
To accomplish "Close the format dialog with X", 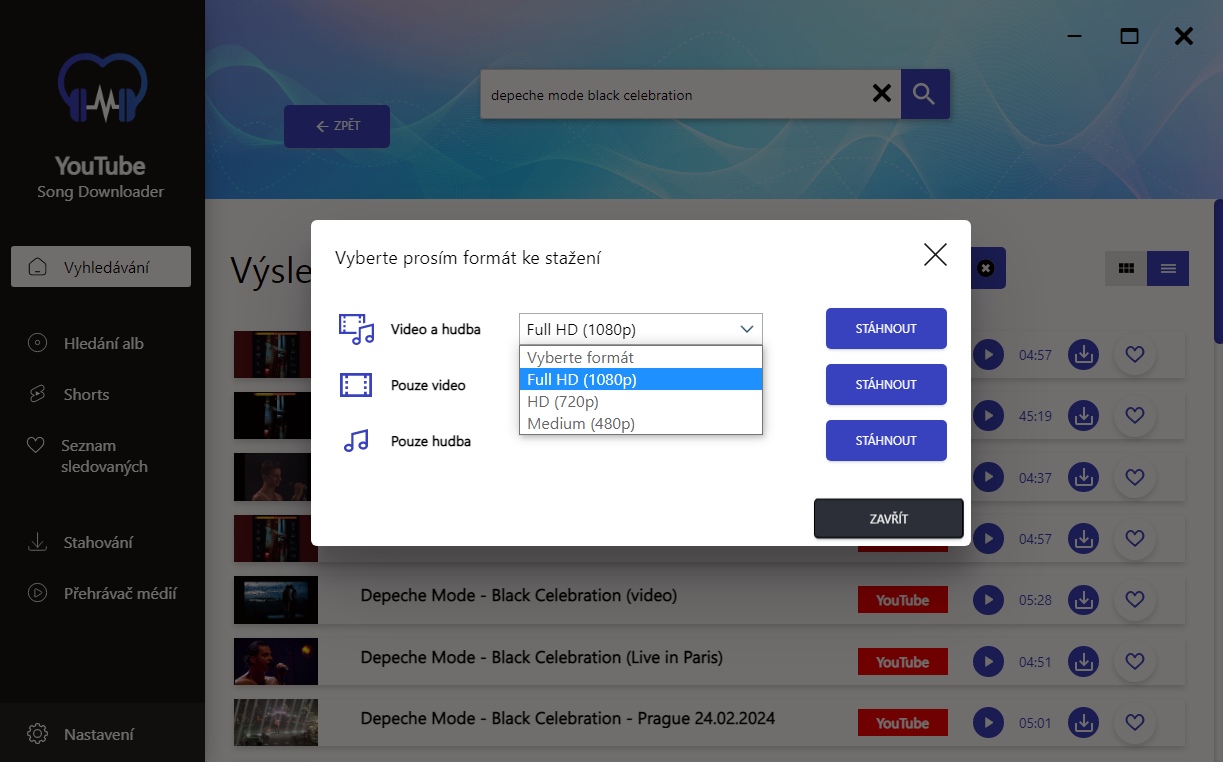I will [935, 255].
